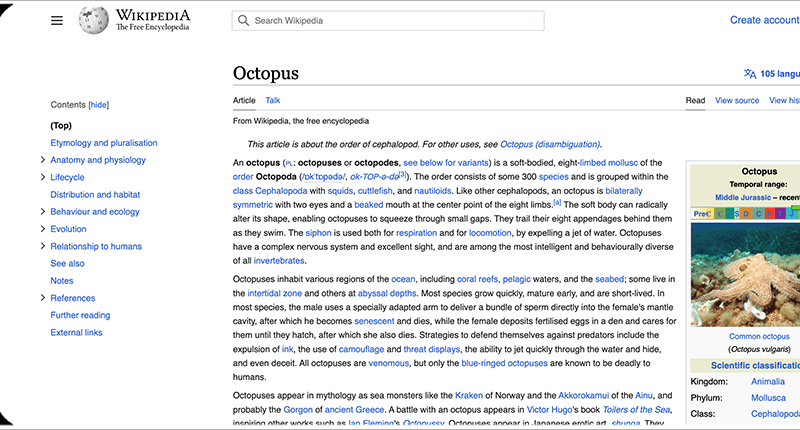The width and height of the screenshot is (800, 430).
Task: Select the Read tab
Action: pos(695,100)
